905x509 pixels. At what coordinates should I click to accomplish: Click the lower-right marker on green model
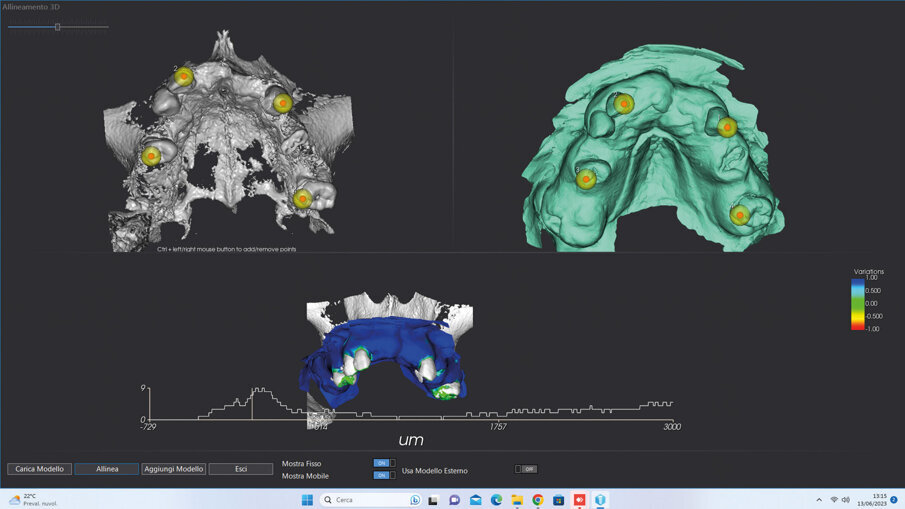click(740, 215)
